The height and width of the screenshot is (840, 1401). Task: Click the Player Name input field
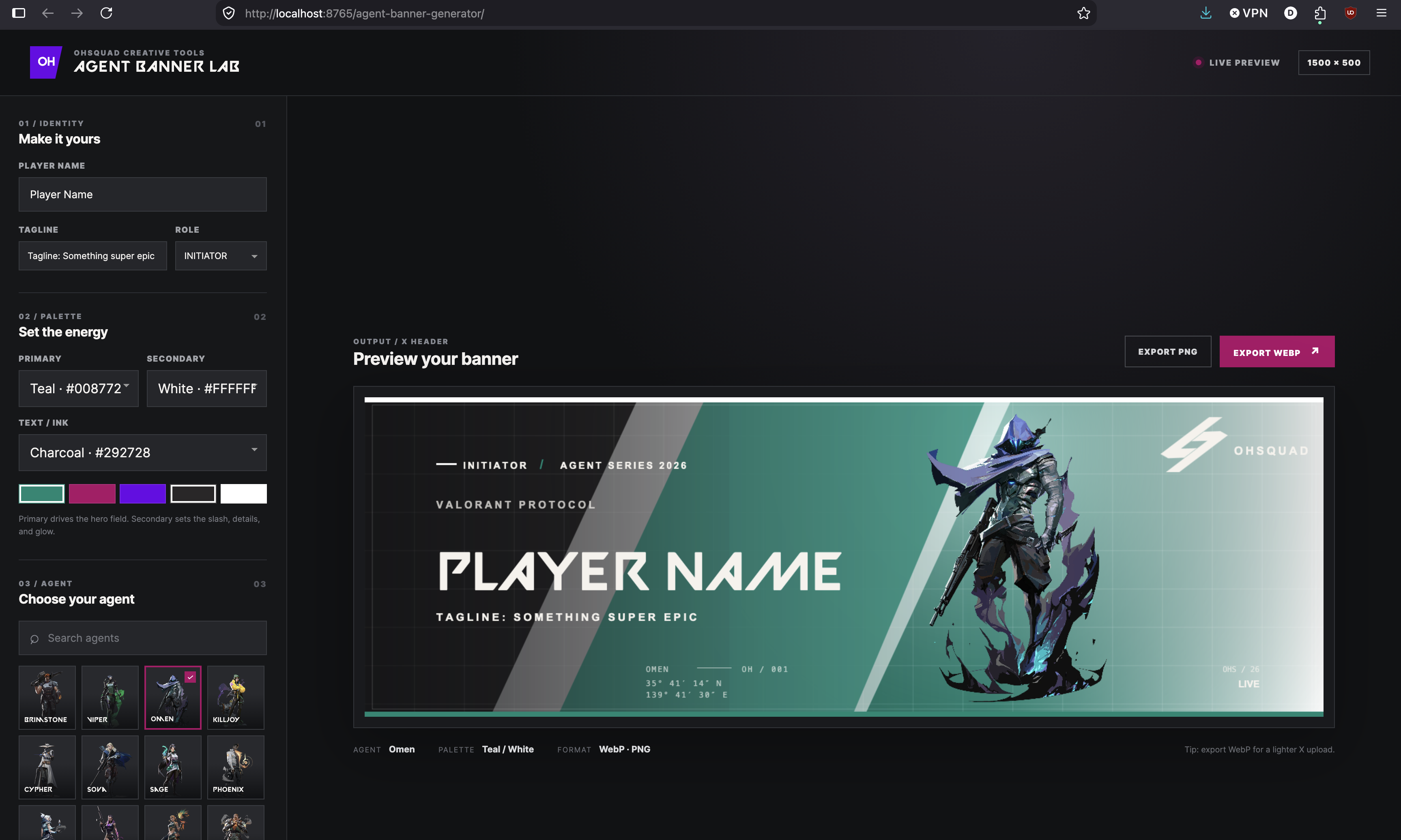click(x=143, y=194)
